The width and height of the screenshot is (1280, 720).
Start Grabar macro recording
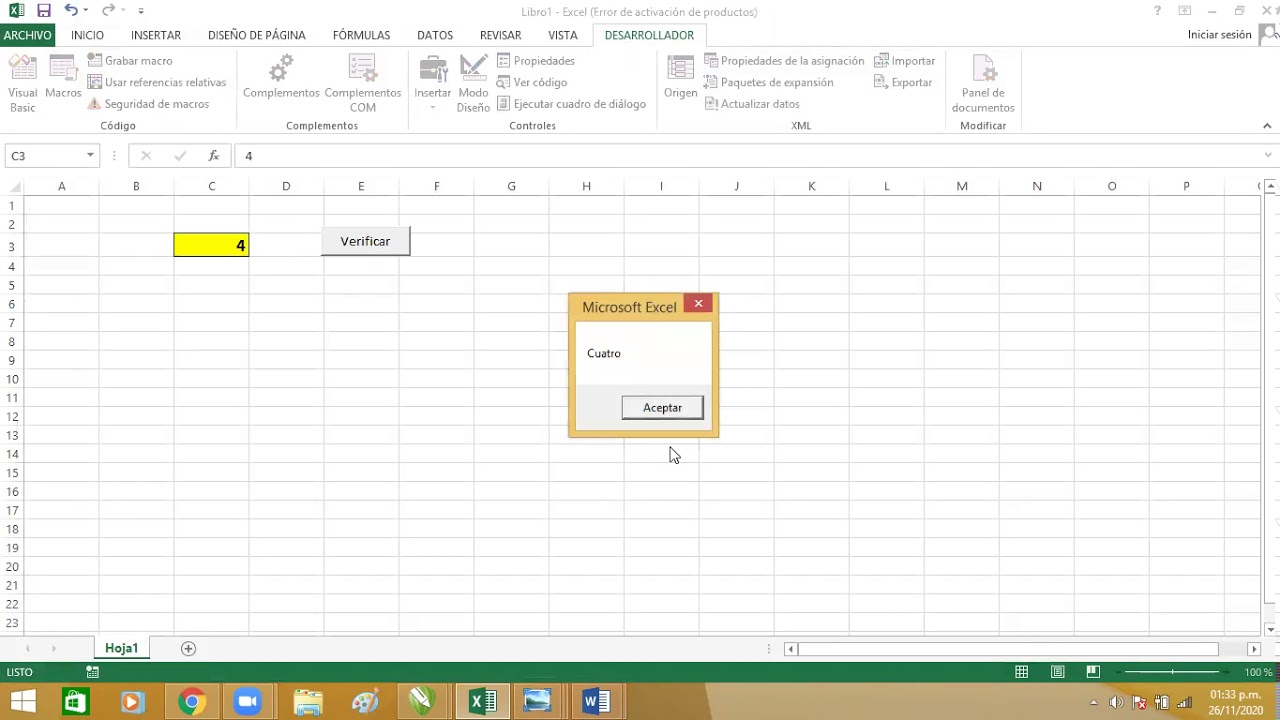pos(130,61)
